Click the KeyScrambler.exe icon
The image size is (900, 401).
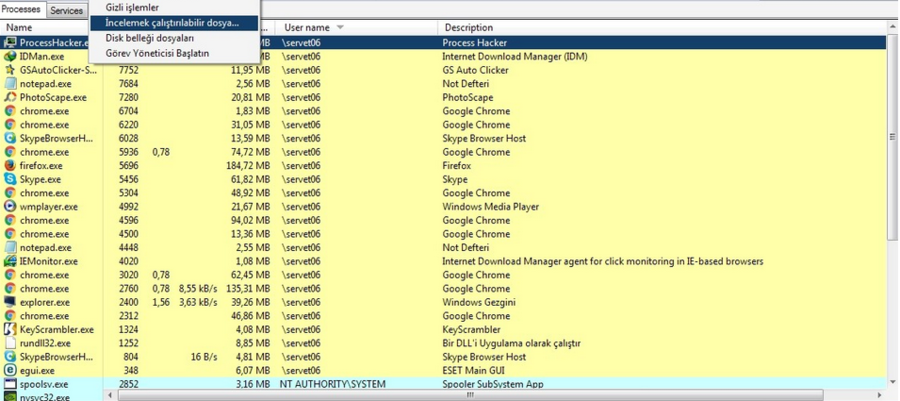(10, 329)
